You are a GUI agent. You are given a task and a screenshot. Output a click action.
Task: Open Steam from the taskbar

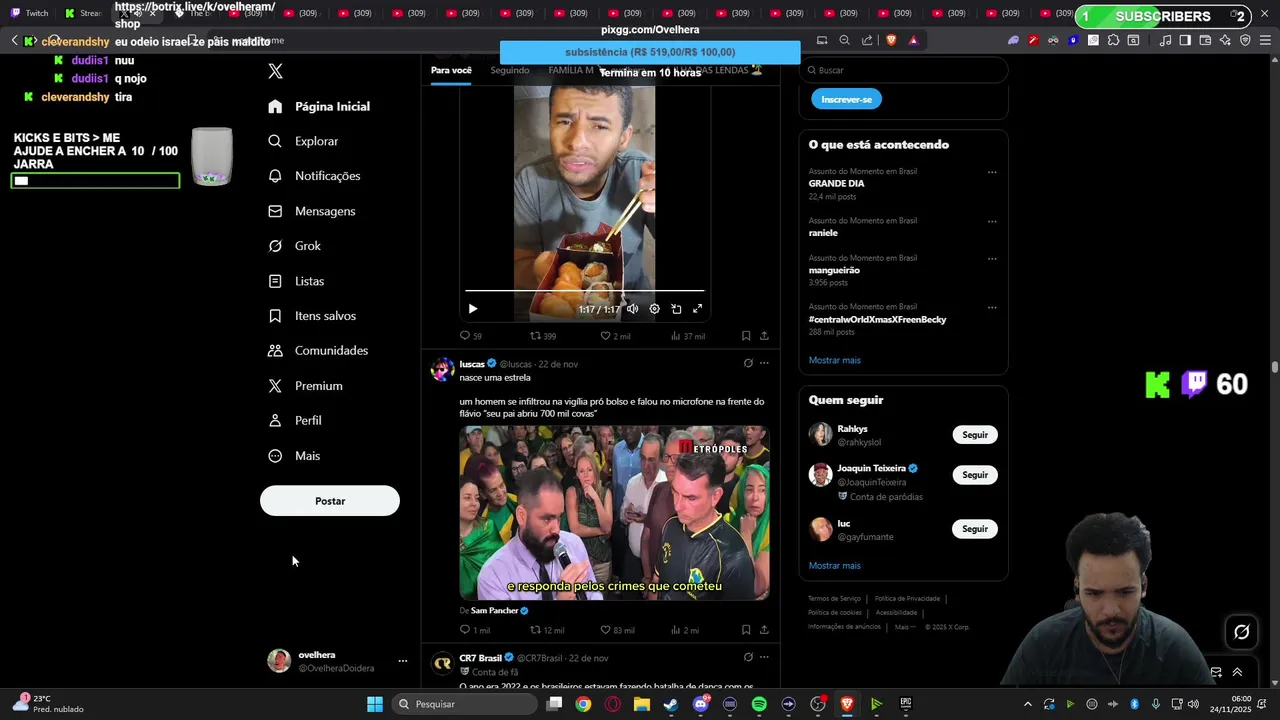(x=671, y=704)
